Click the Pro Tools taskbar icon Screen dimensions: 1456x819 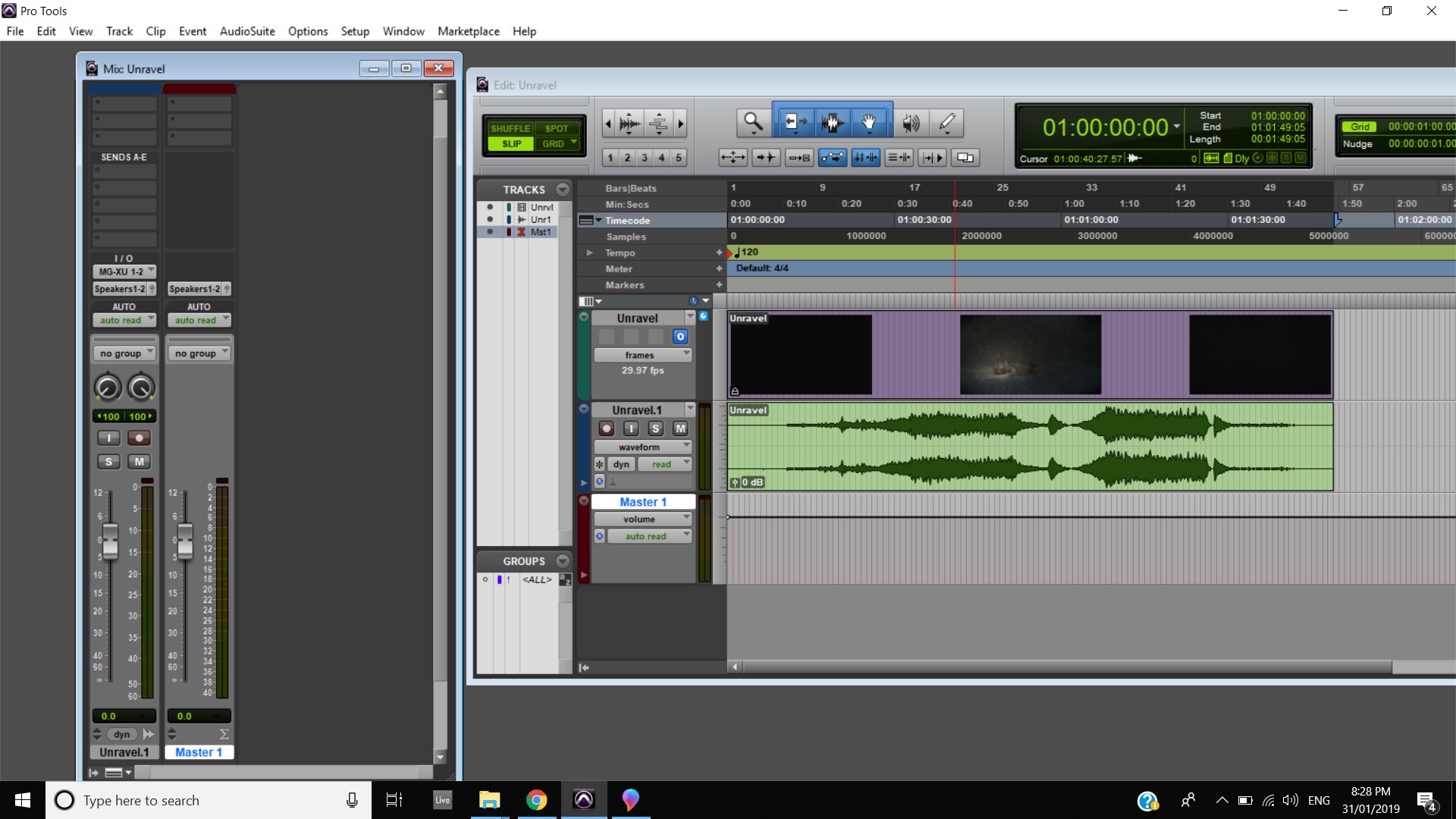point(583,800)
